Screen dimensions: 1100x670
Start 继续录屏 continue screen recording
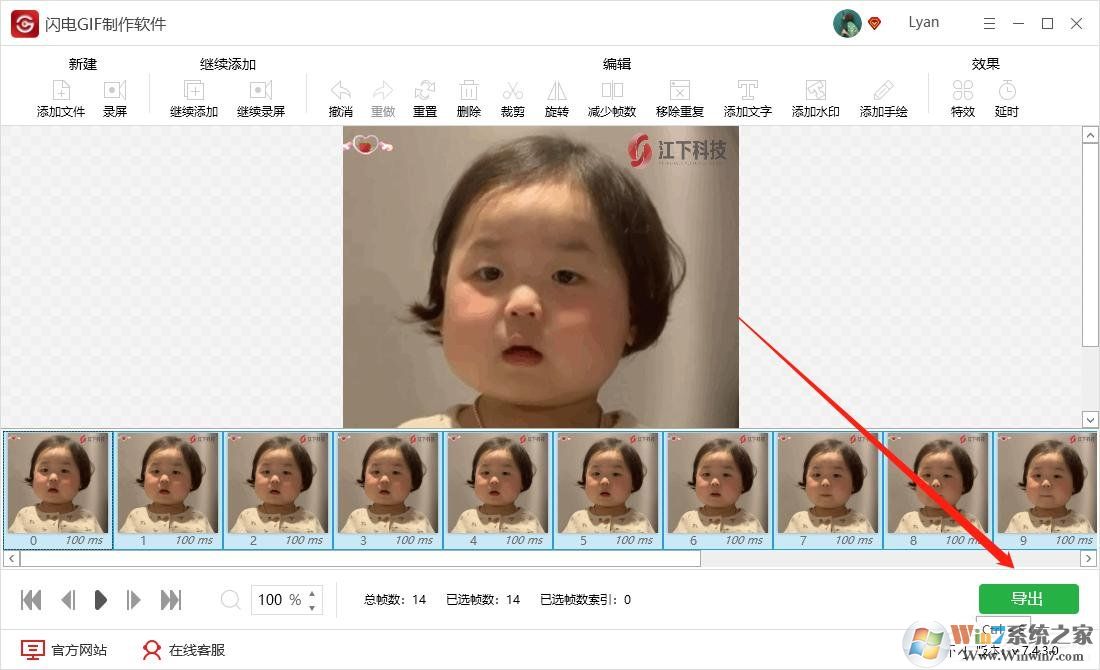pos(261,95)
